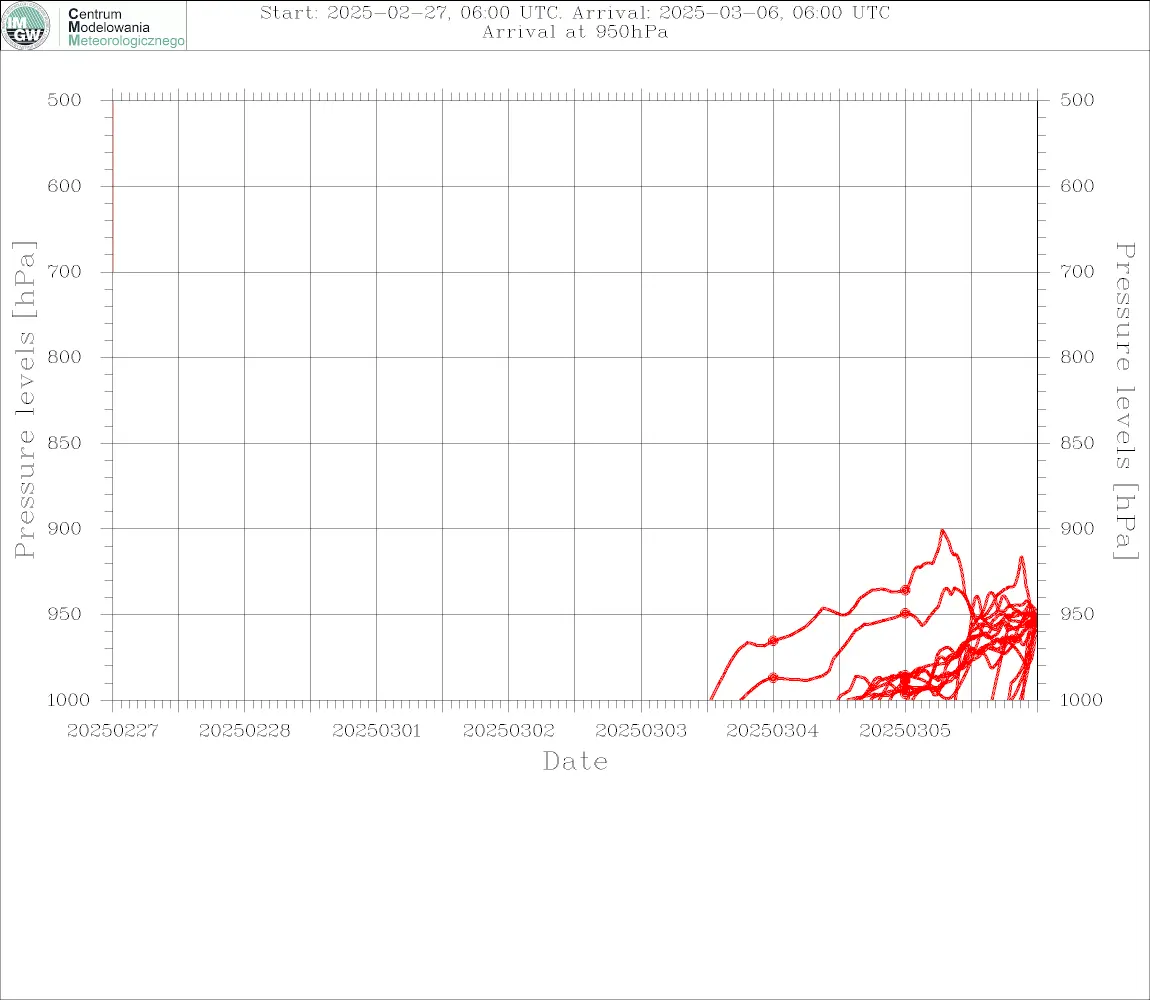Click the 'Arrival at 950hPa' subtitle
This screenshot has height=1000, width=1150.
pyautogui.click(x=575, y=32)
